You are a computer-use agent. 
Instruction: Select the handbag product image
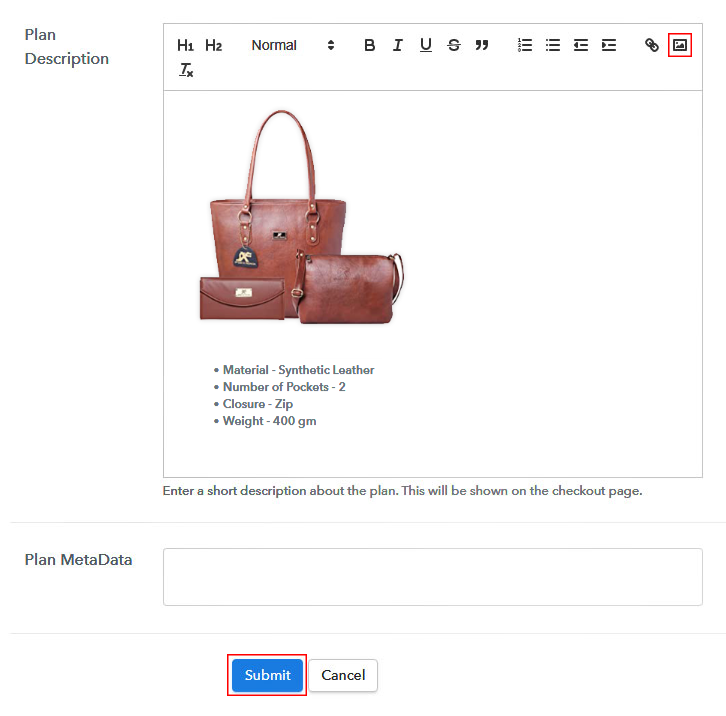(301, 217)
